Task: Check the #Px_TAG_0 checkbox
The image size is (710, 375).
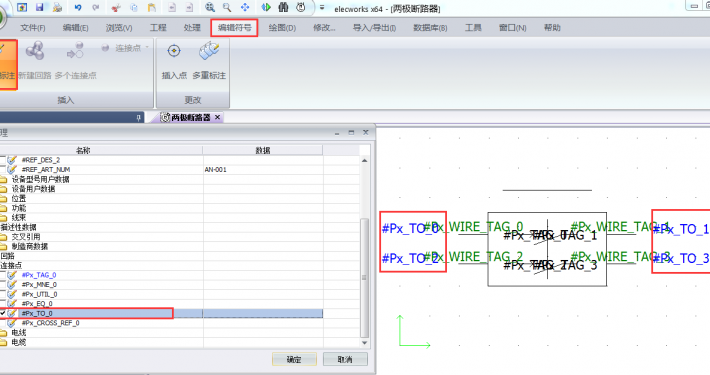Action: tap(3, 275)
